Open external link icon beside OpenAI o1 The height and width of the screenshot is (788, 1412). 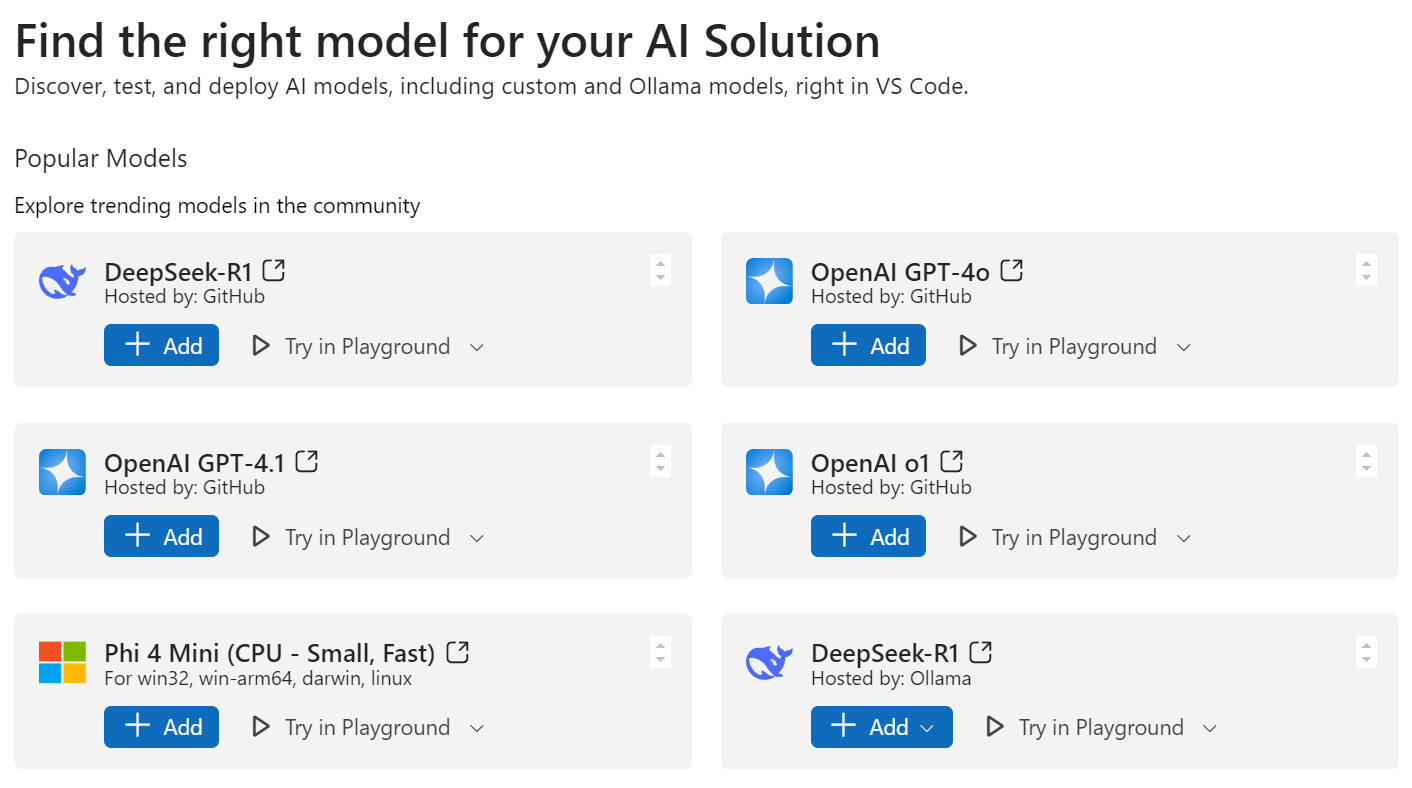[952, 461]
